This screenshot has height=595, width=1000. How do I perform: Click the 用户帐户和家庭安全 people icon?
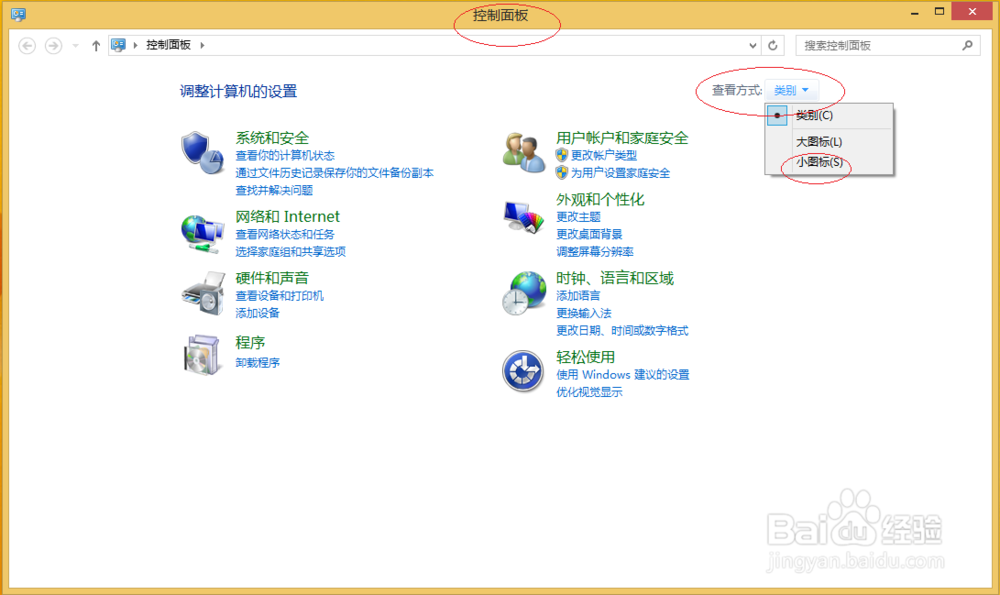coord(523,151)
